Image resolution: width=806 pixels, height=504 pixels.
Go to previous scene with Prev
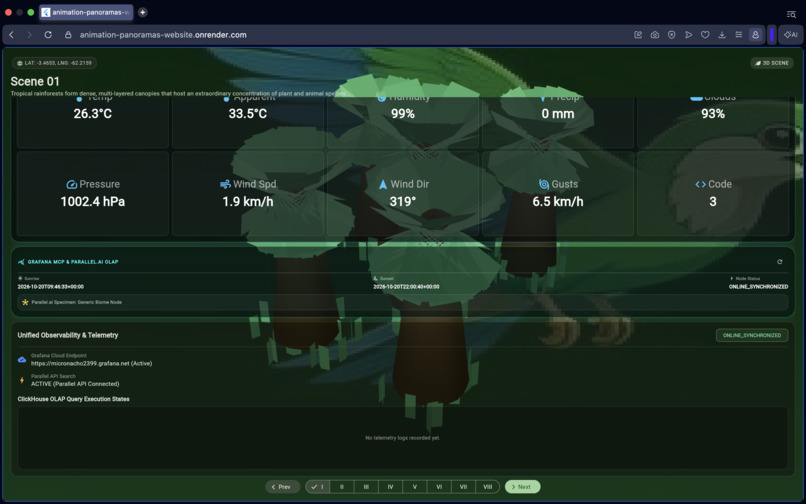282,487
